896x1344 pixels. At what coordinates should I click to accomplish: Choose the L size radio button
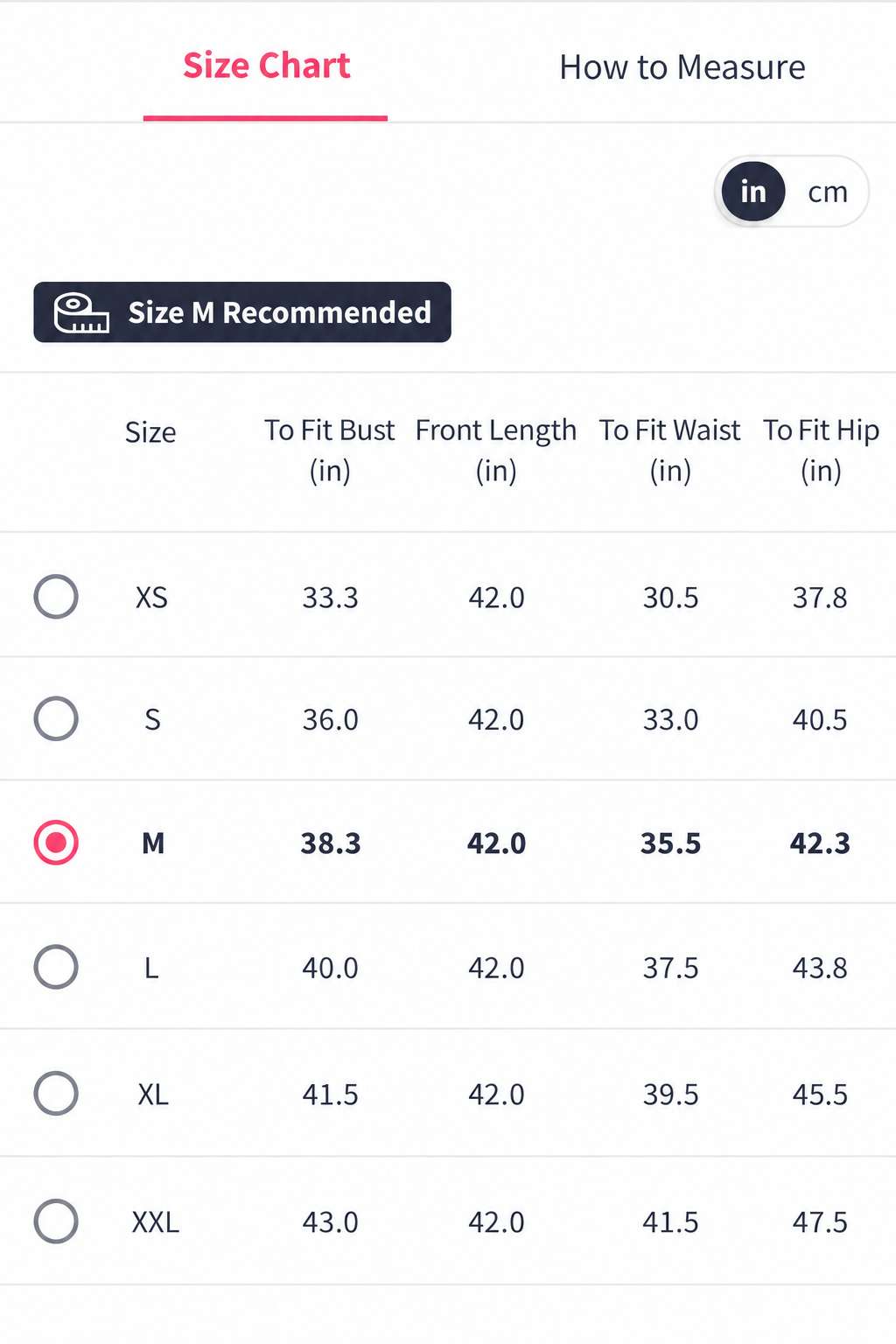tap(56, 967)
